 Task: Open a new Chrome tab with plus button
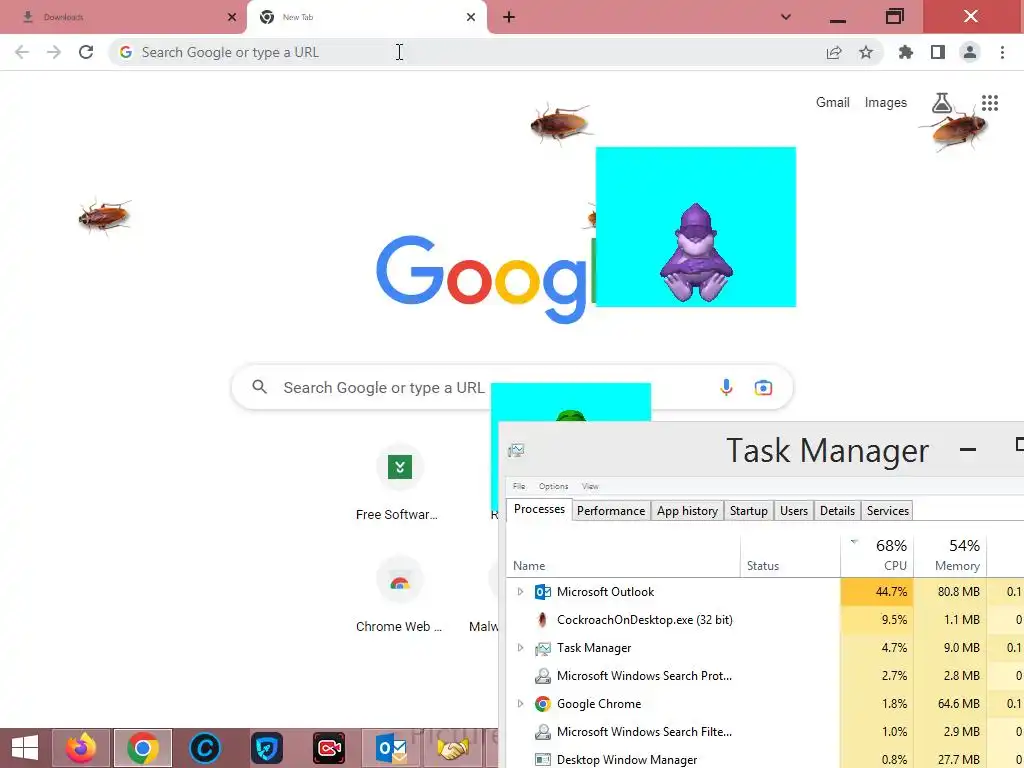pos(509,18)
